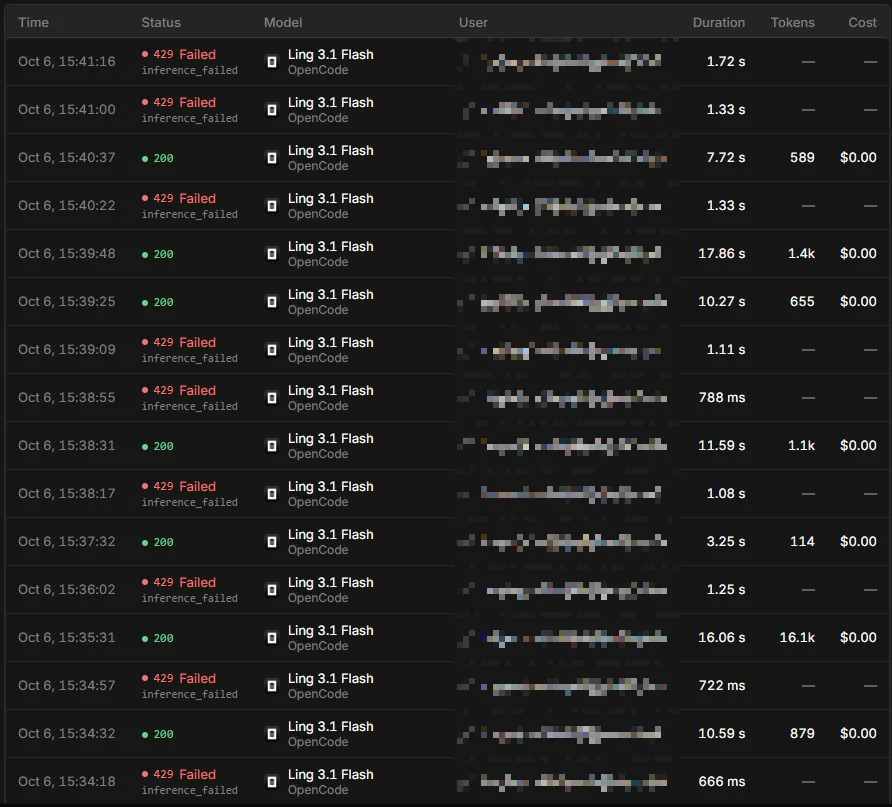
Task: Click the model icon in the 15:38:31 row
Action: coord(272,445)
